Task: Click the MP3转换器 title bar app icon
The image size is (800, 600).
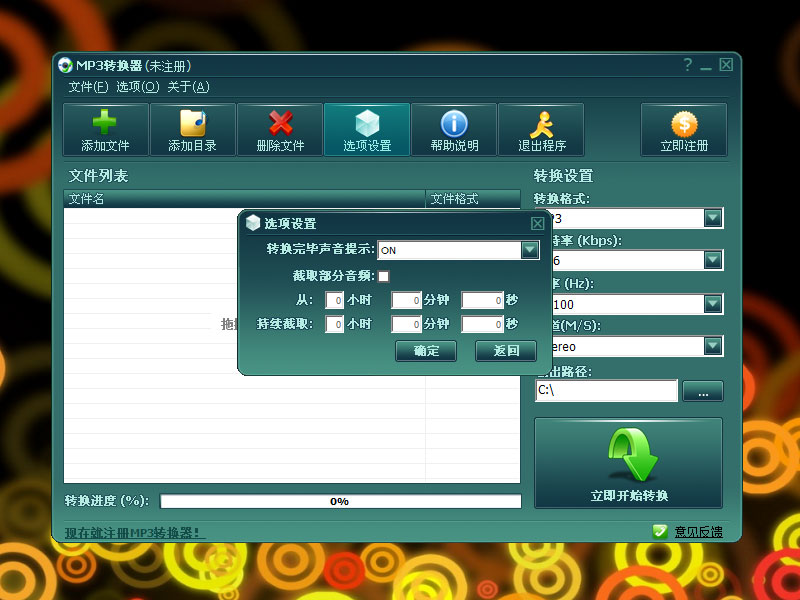Action: (x=65, y=65)
